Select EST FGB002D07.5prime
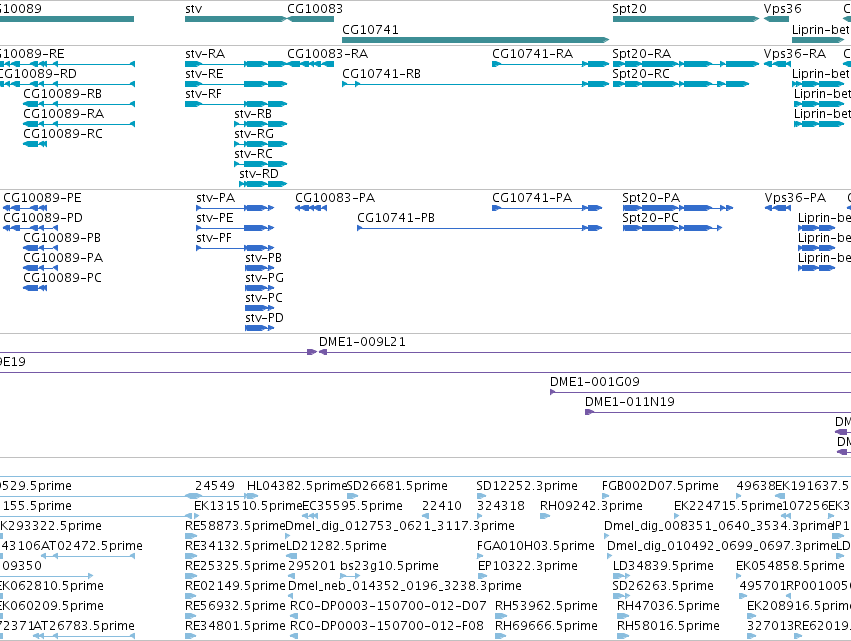Screen dimensions: 851x641 [x=660, y=486]
